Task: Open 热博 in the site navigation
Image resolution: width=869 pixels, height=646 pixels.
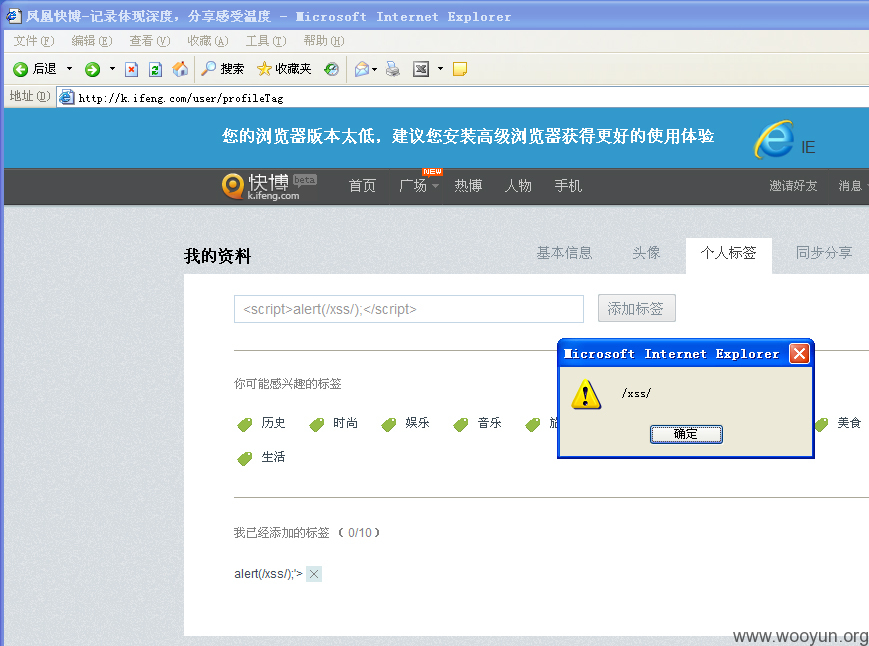Action: pos(468,186)
